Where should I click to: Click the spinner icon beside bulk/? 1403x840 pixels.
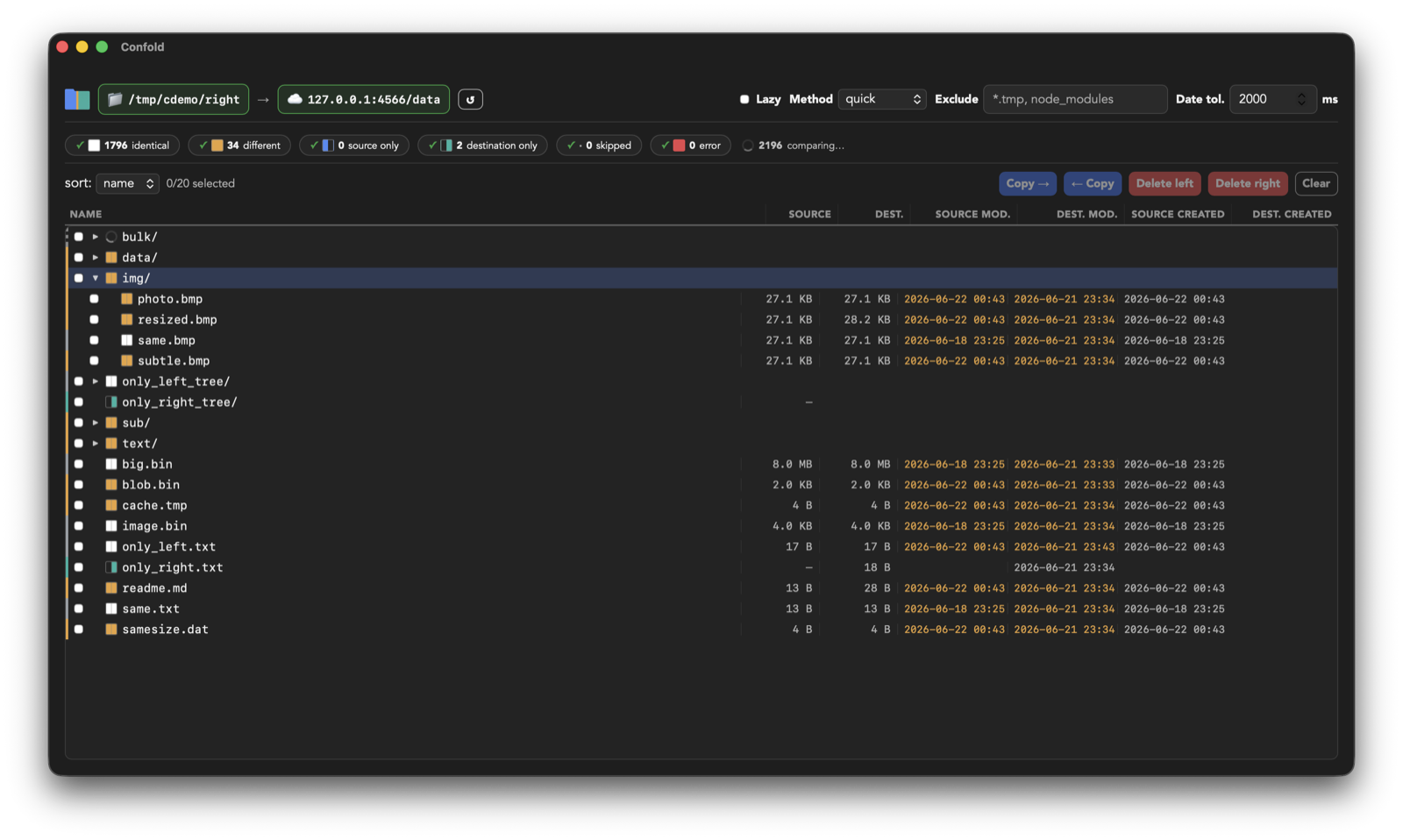(111, 237)
